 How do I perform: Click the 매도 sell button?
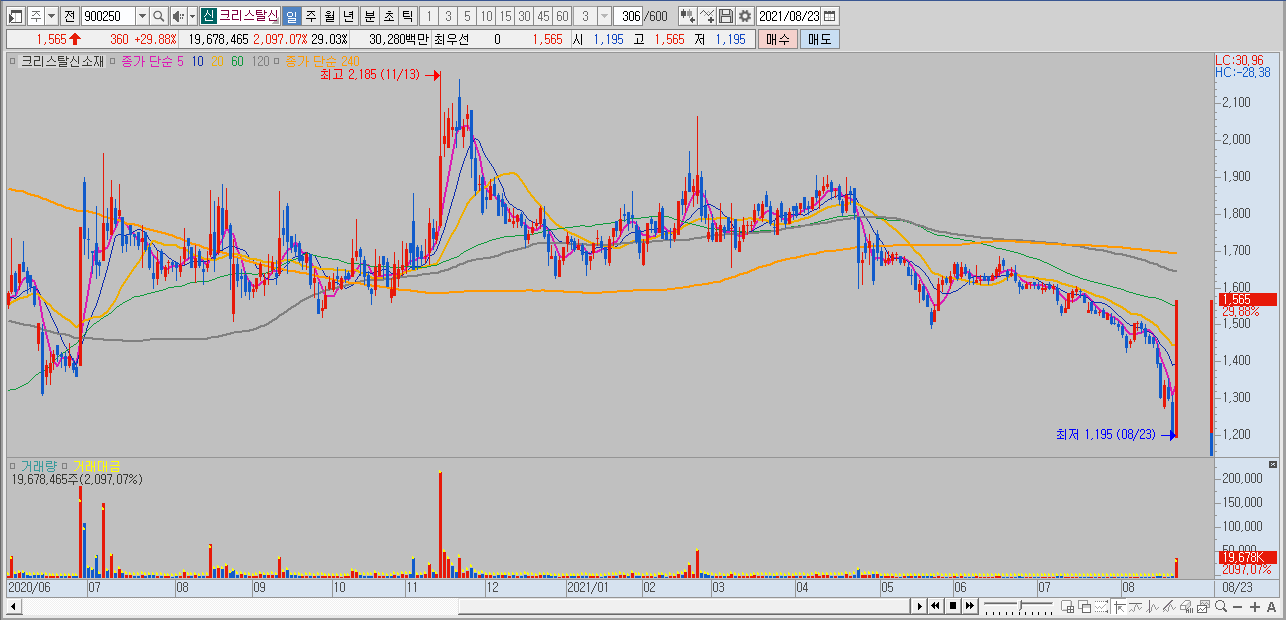tap(820, 39)
